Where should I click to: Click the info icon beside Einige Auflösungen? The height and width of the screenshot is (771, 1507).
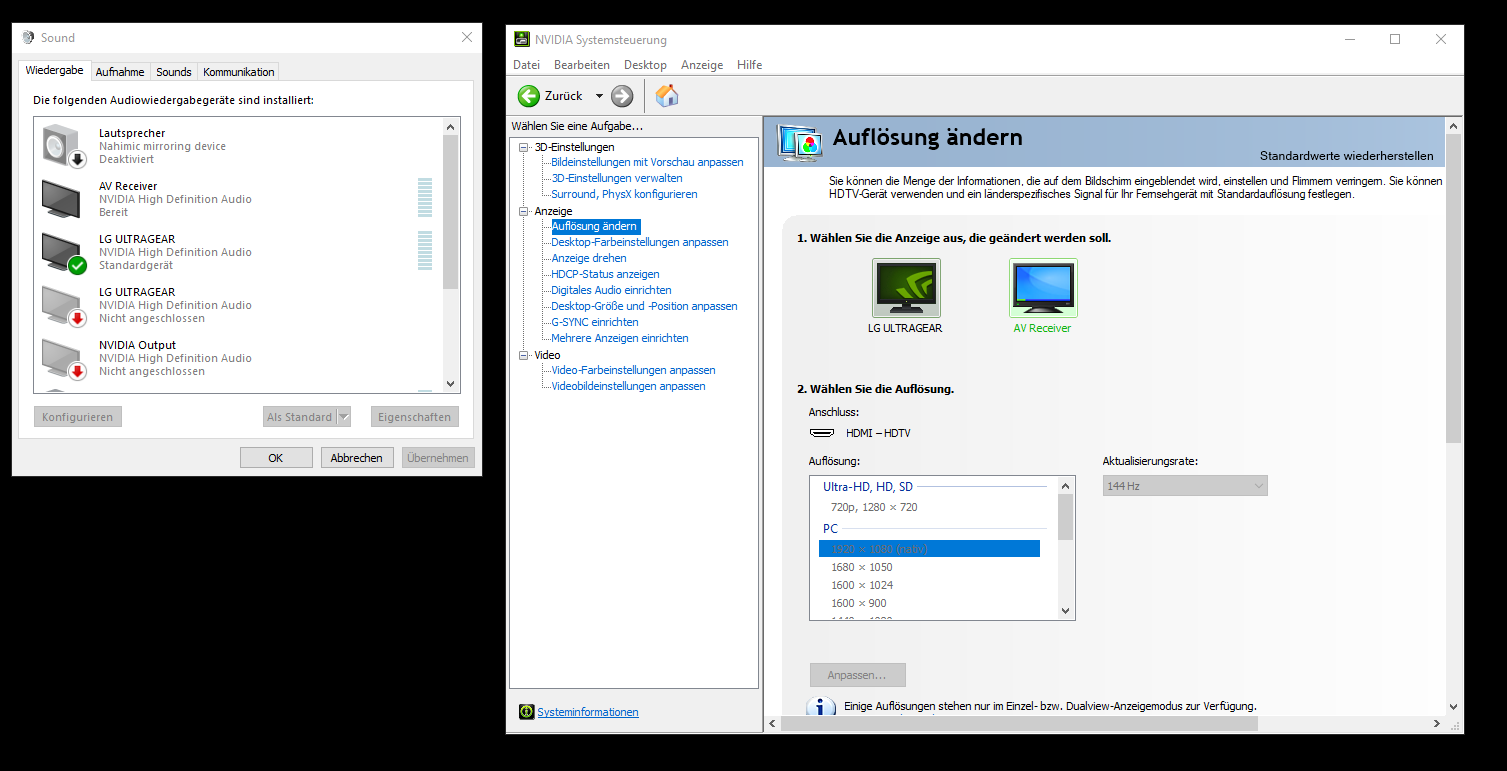821,706
